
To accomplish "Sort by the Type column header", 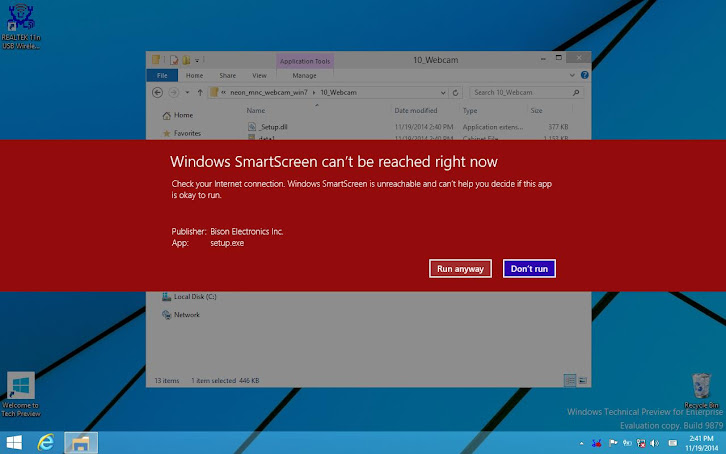I will click(x=470, y=111).
